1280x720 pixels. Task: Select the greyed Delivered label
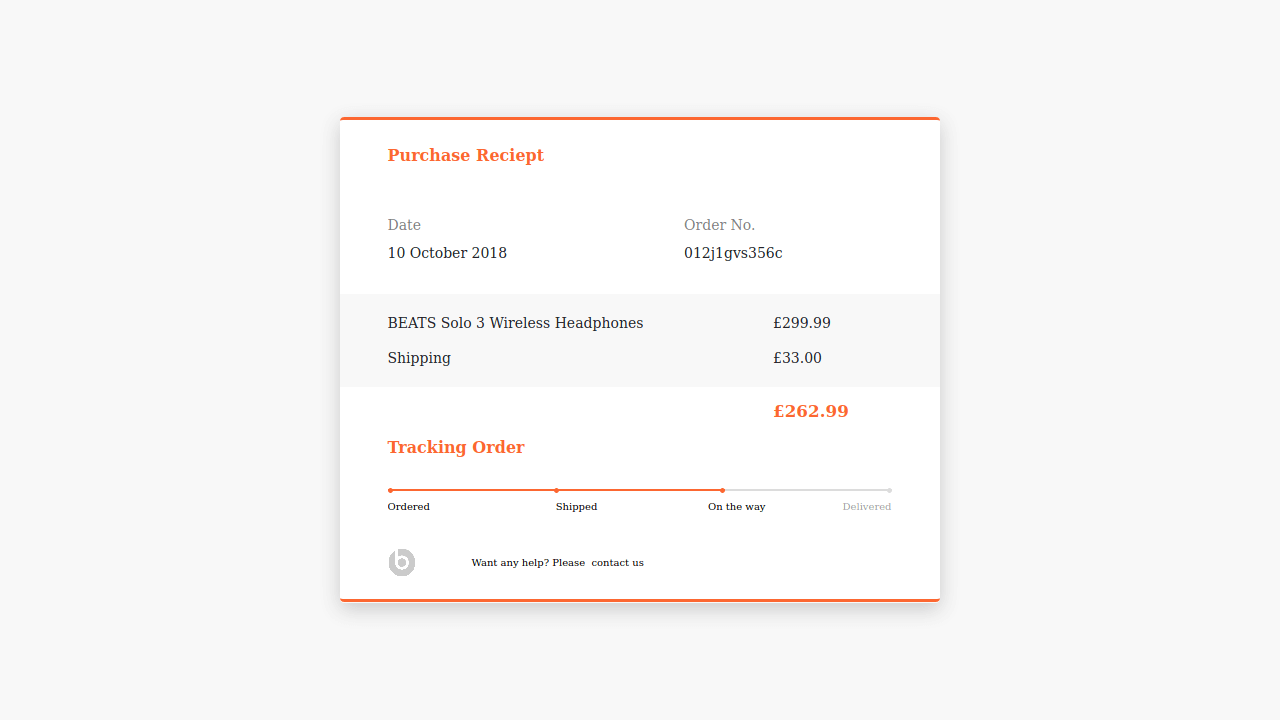[866, 506]
